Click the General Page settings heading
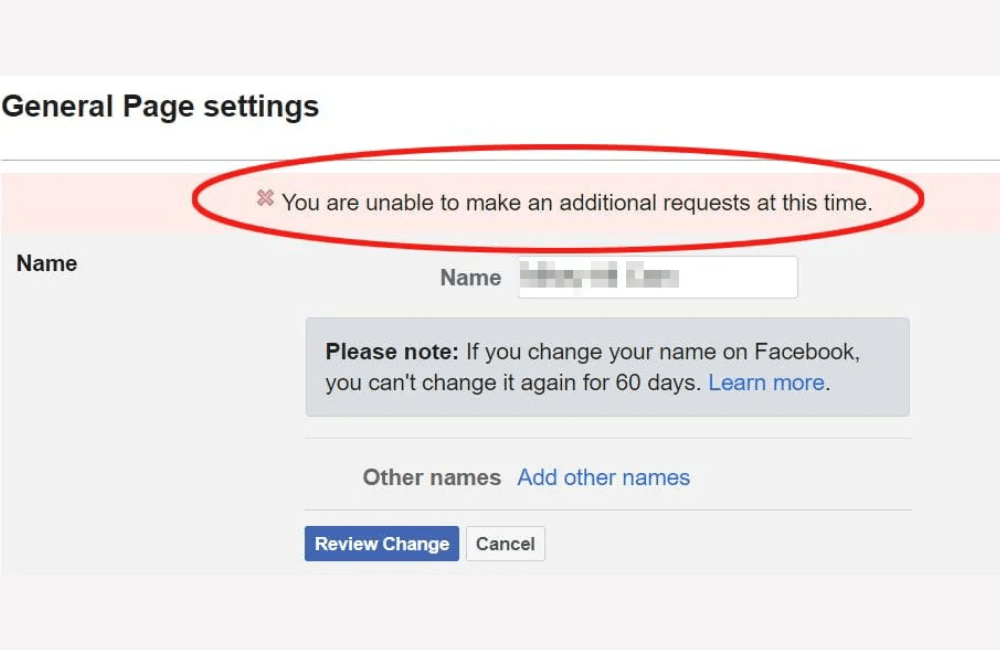This screenshot has width=1000, height=650. point(160,106)
